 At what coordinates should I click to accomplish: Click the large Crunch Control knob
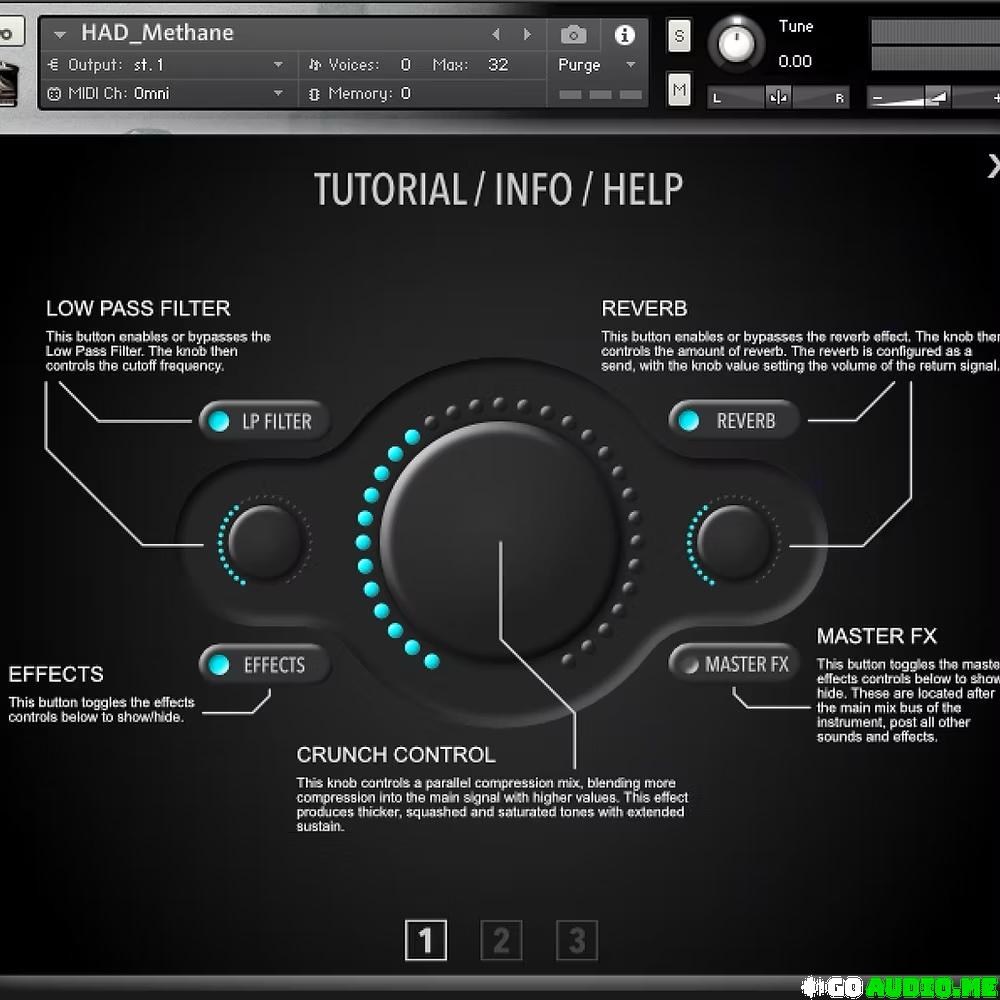[500, 543]
